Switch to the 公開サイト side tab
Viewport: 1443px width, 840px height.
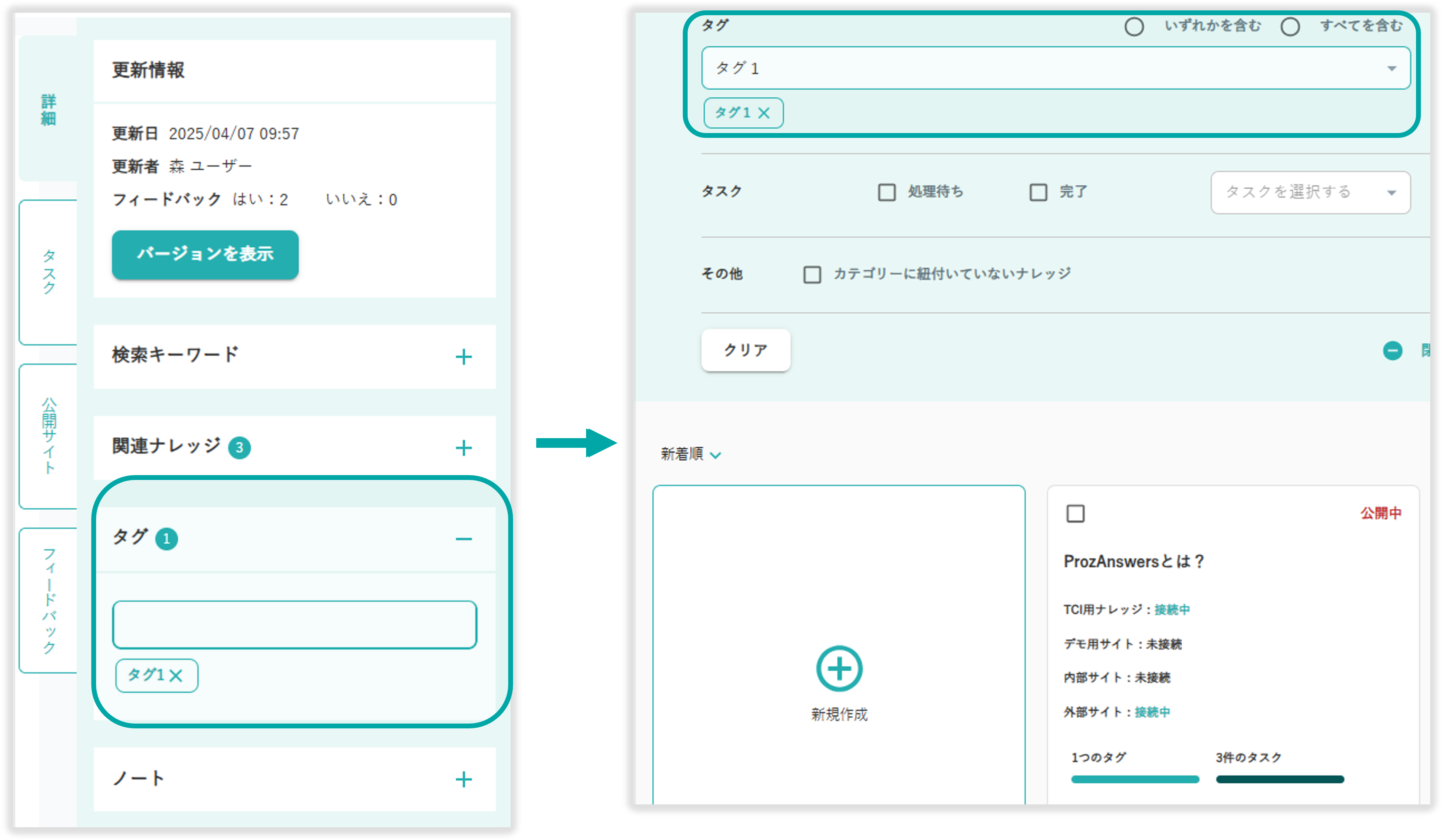tap(49, 436)
